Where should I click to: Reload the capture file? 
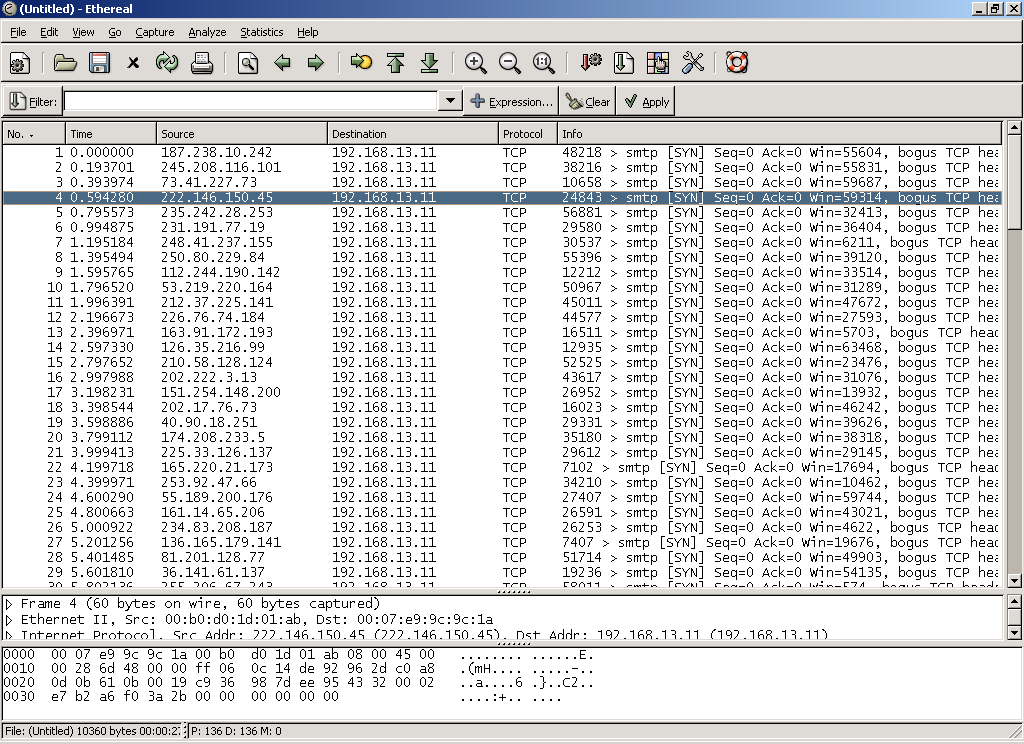coord(166,64)
